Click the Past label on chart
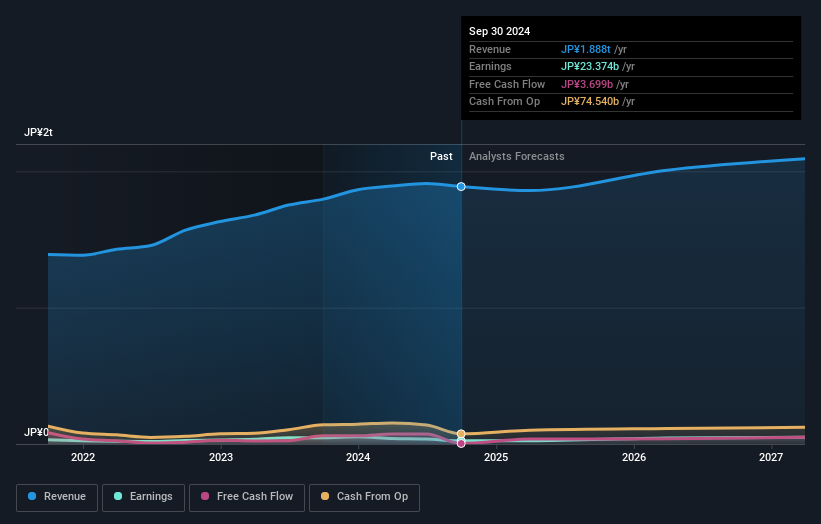Image resolution: width=821 pixels, height=524 pixels. pos(441,156)
